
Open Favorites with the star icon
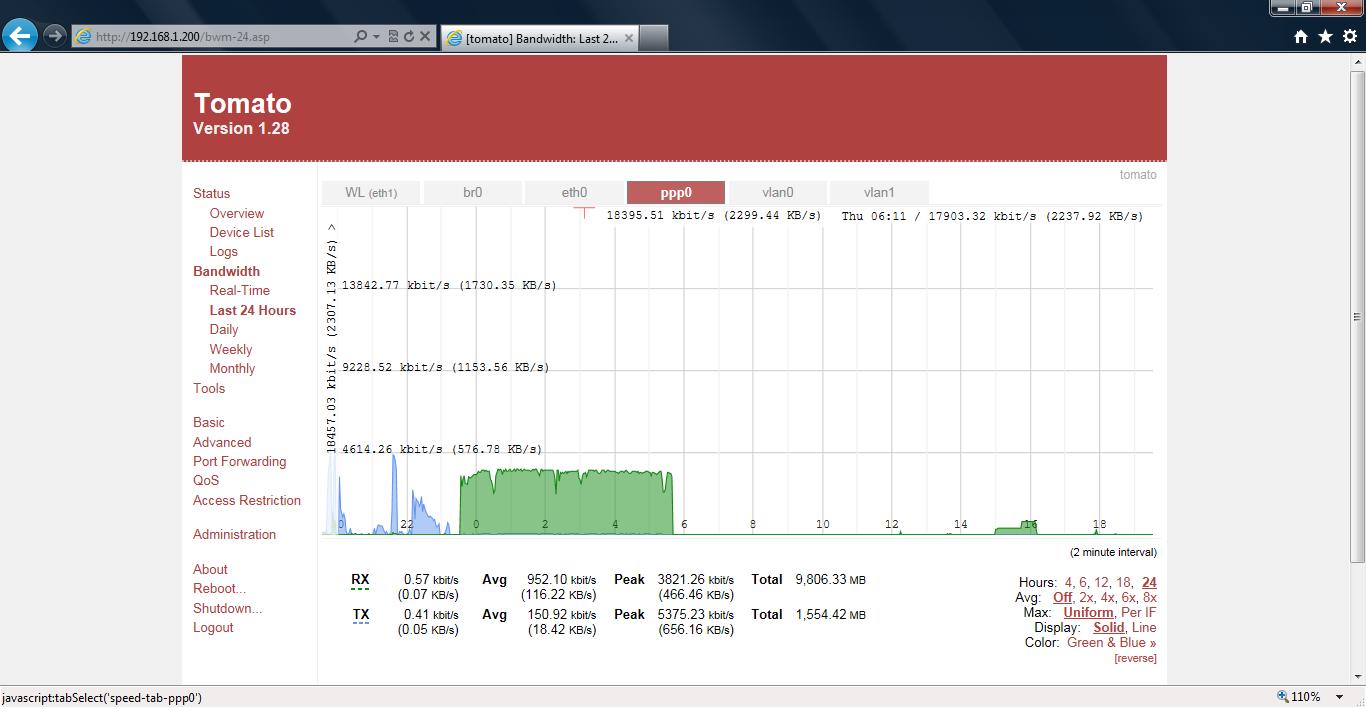tap(1325, 36)
